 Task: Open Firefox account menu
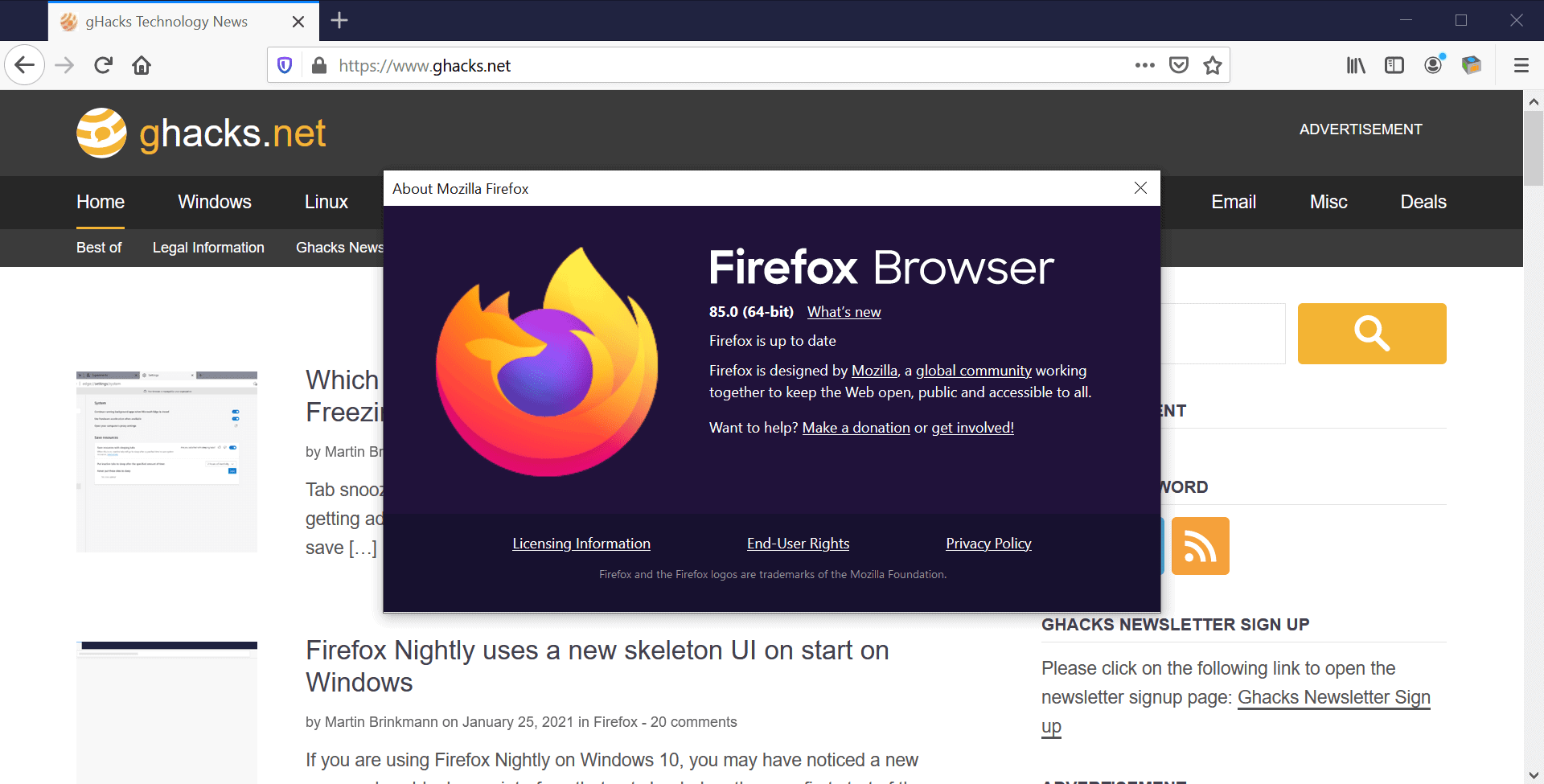click(1434, 65)
